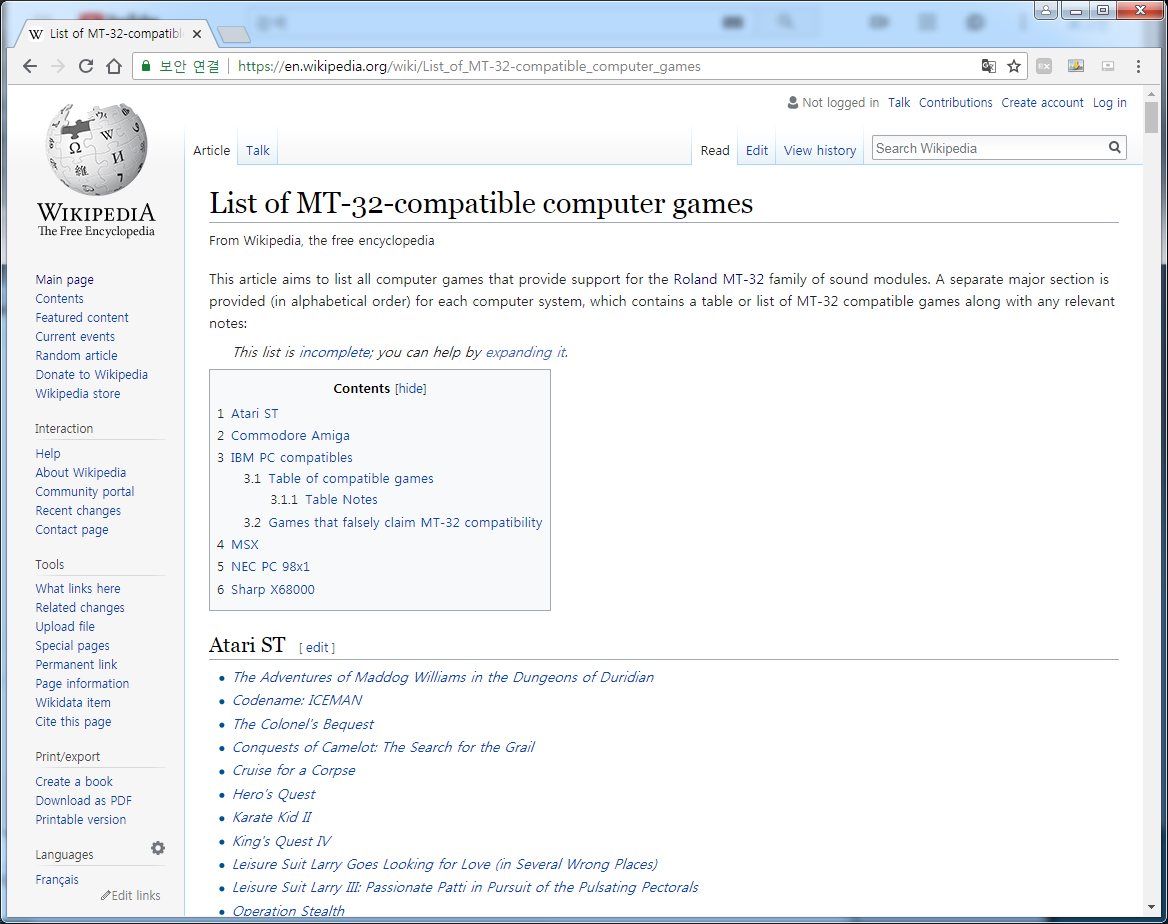Follow the 'expanding it' link
The width and height of the screenshot is (1168, 924).
coord(525,352)
